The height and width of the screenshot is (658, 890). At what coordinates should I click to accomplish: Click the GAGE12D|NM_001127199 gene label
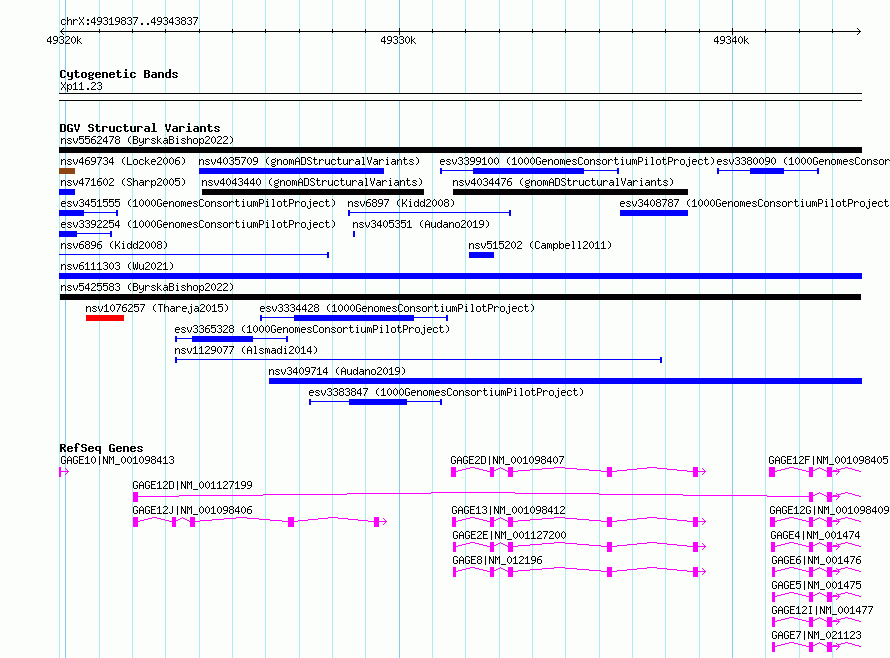pyautogui.click(x=192, y=485)
